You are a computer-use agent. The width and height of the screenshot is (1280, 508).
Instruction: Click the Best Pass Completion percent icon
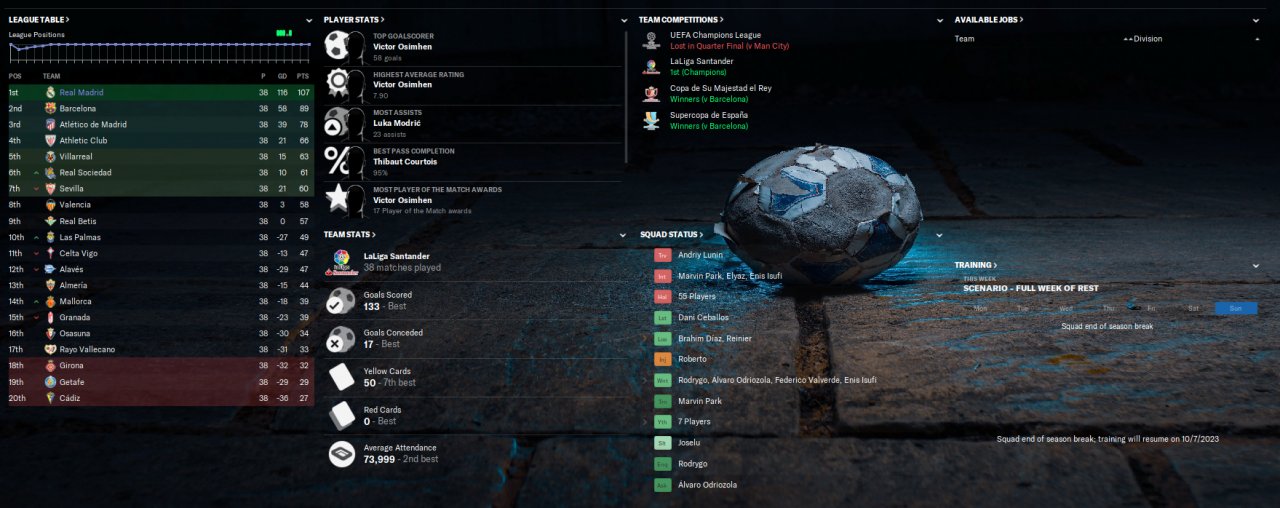338,160
